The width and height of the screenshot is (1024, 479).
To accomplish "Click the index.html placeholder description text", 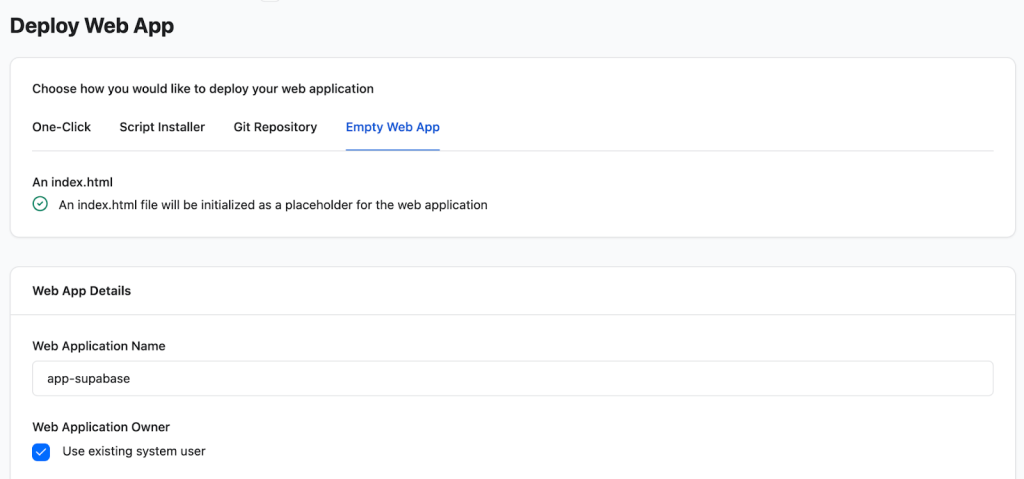I will pyautogui.click(x=273, y=205).
